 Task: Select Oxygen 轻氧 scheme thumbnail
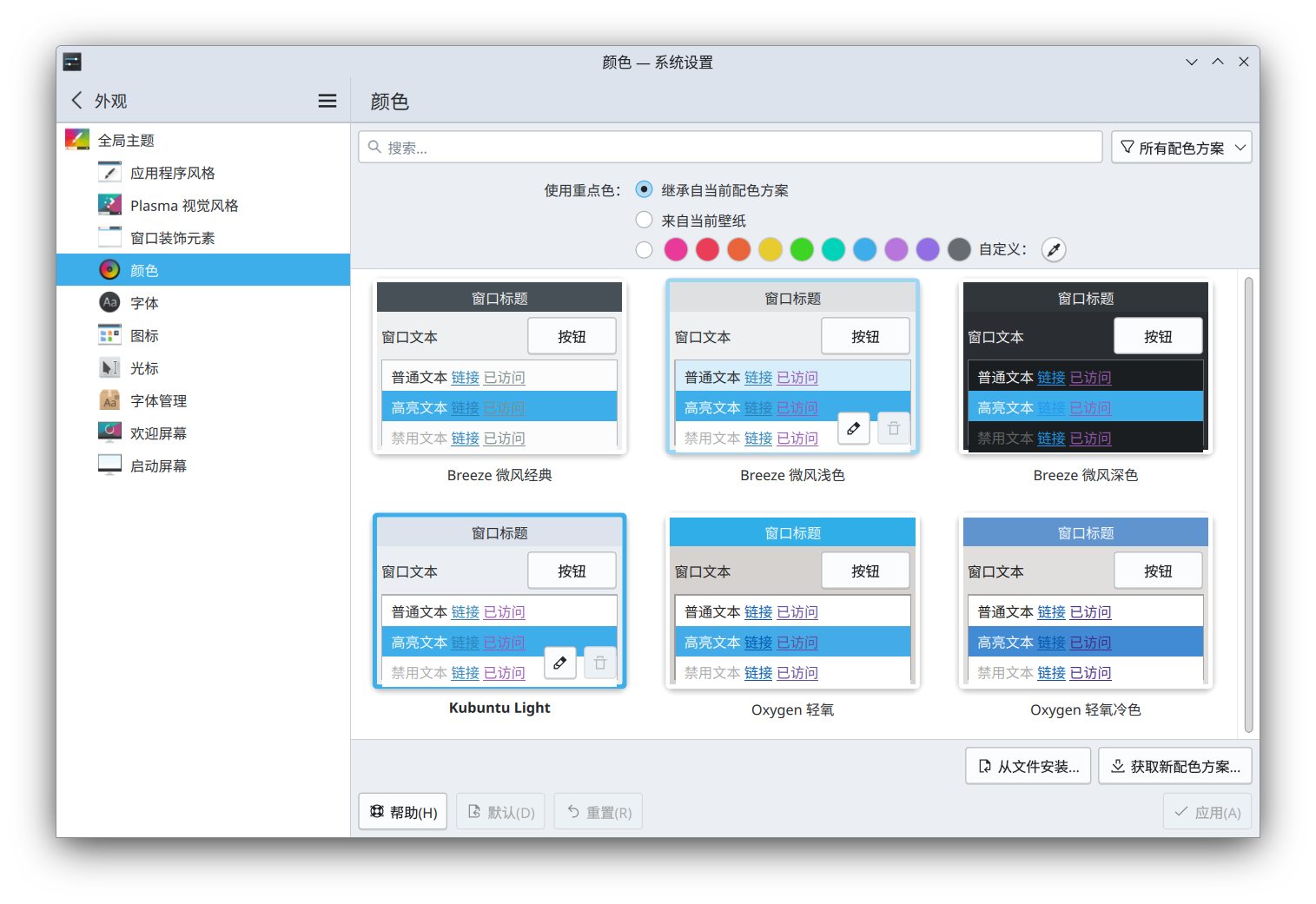click(x=792, y=601)
